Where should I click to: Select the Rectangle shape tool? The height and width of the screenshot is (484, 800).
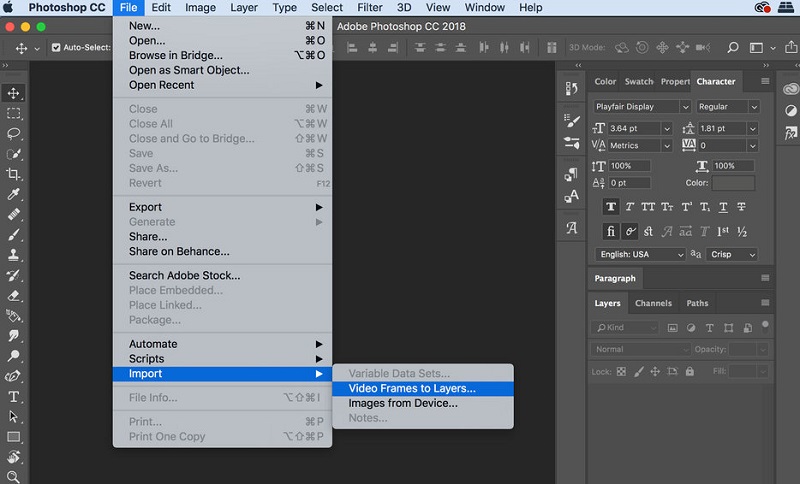point(14,437)
